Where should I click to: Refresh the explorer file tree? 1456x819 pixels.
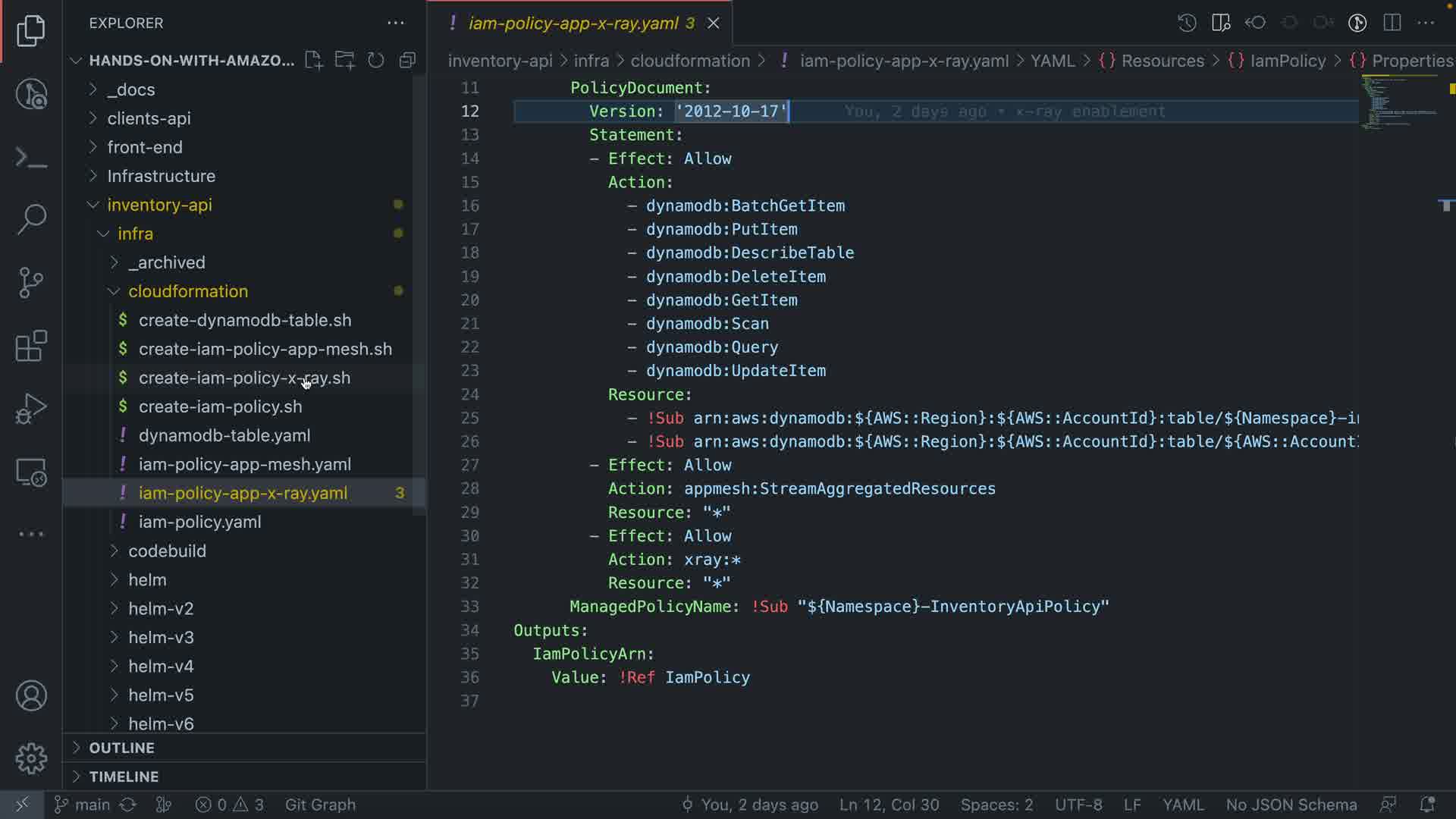pos(376,61)
